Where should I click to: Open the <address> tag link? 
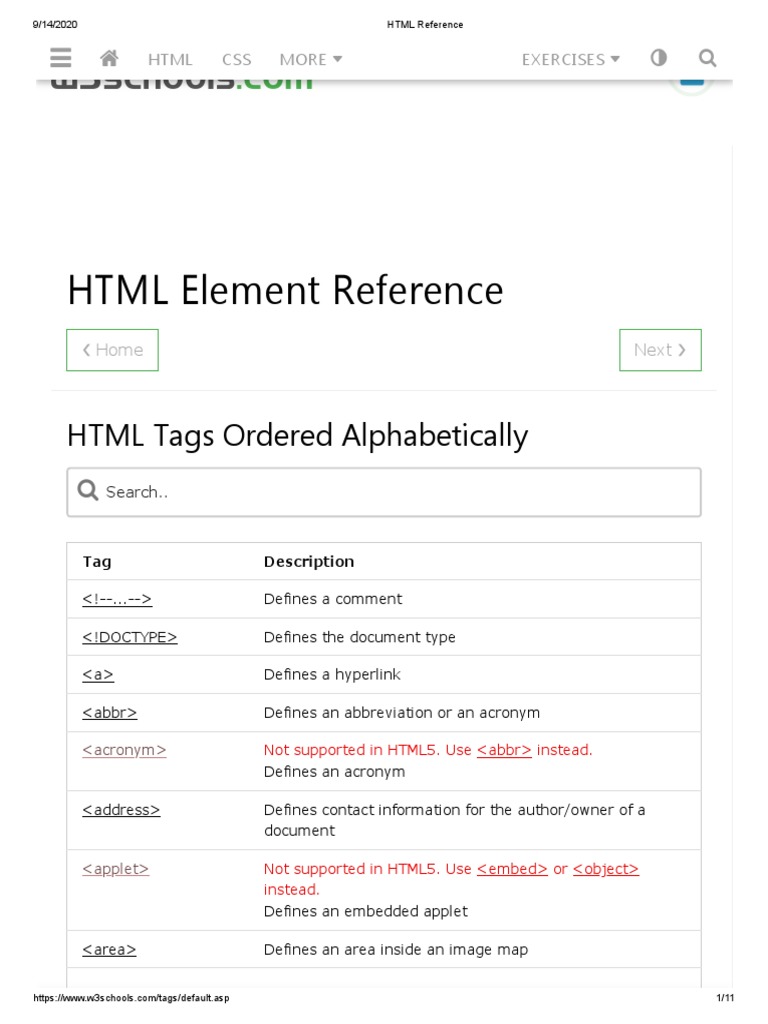pyautogui.click(x=121, y=810)
